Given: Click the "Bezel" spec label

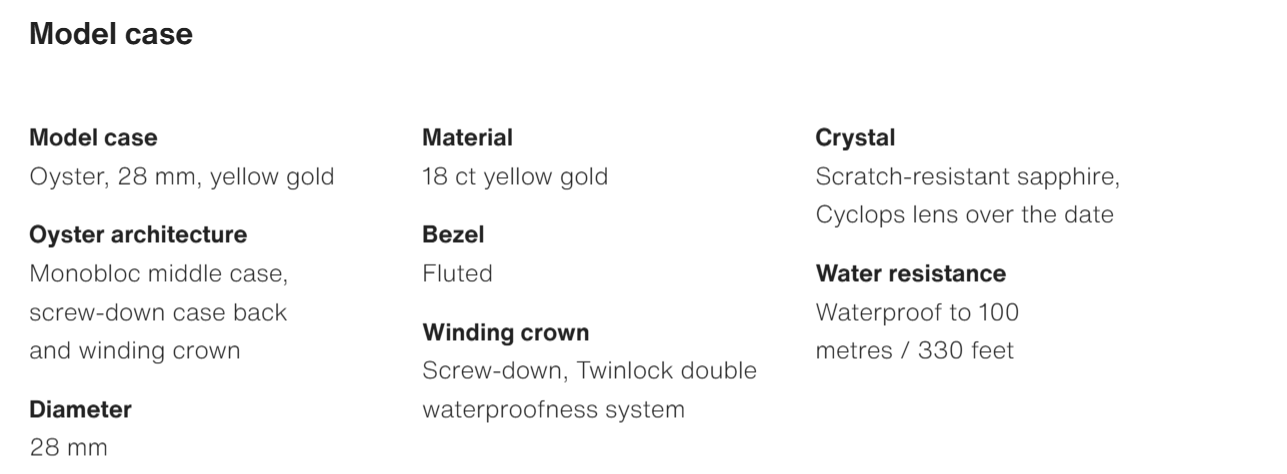Looking at the screenshot, I should pyautogui.click(x=453, y=234).
